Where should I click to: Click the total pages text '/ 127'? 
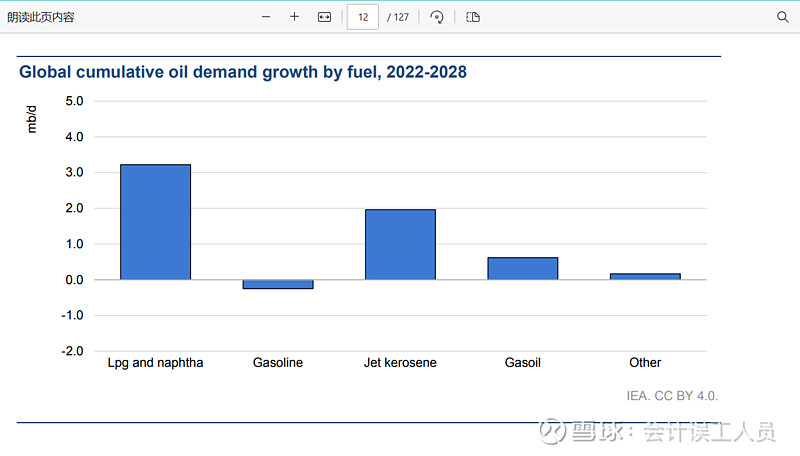[398, 17]
